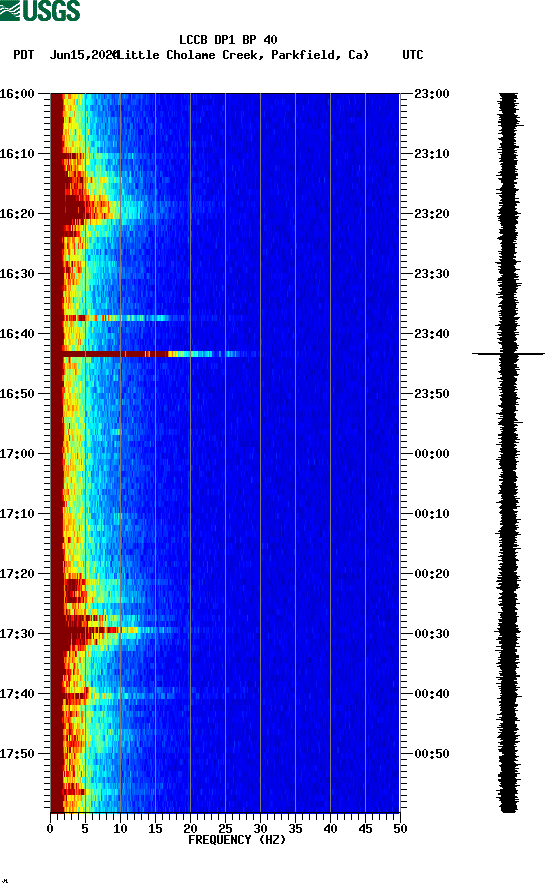Click the 23:00 UTC time label

pos(432,94)
